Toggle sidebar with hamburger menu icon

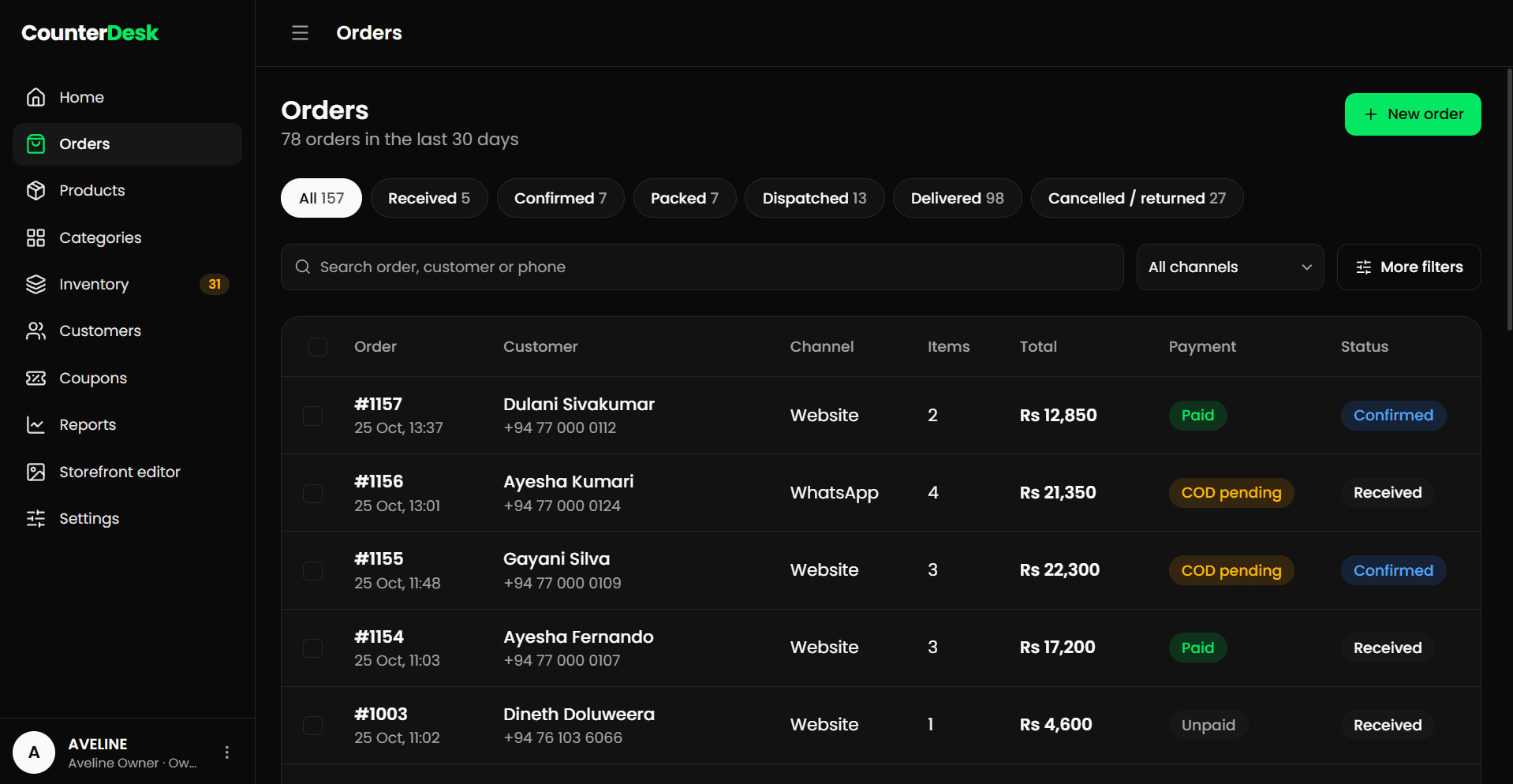pyautogui.click(x=300, y=33)
